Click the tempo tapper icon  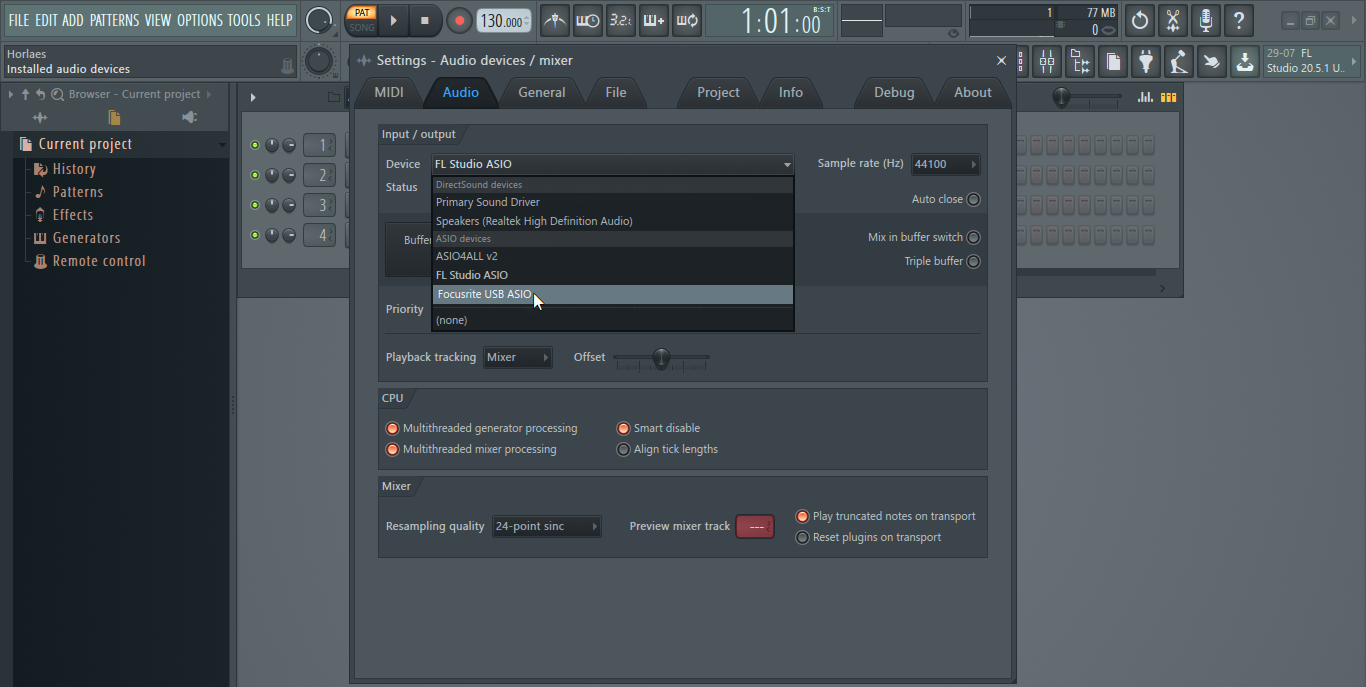(1179, 62)
